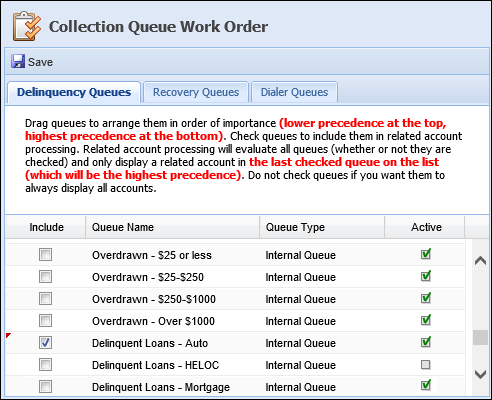Click the red flag marker beside Delinquent Loans - Auto

click(x=8, y=335)
